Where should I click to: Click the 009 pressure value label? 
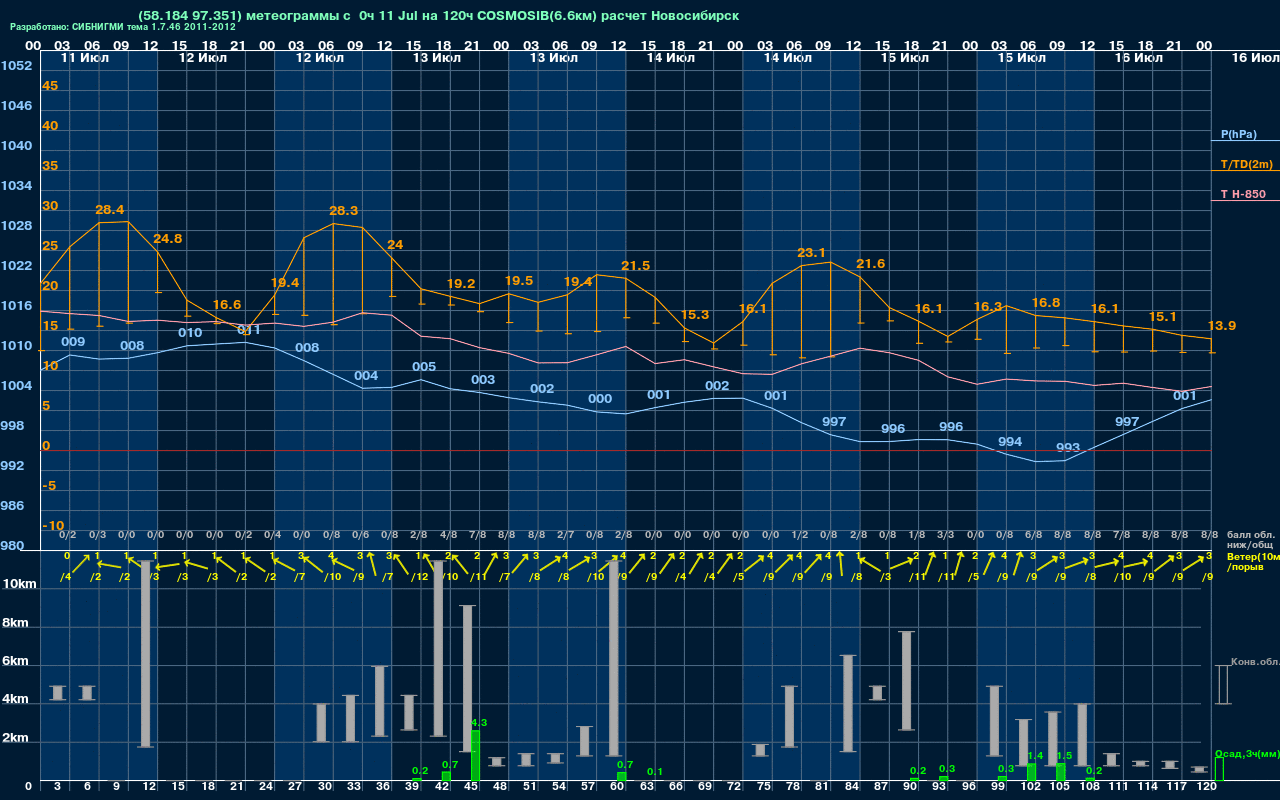[73, 342]
